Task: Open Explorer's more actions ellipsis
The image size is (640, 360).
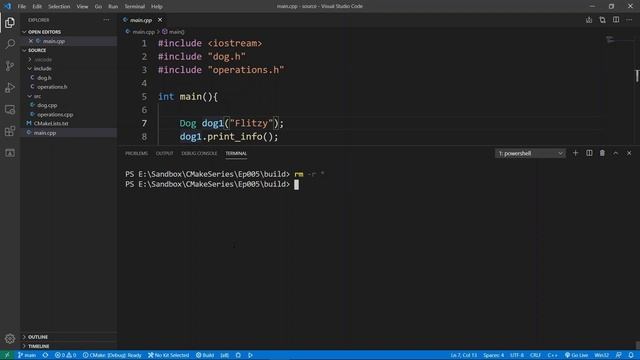Action: click(x=106, y=20)
